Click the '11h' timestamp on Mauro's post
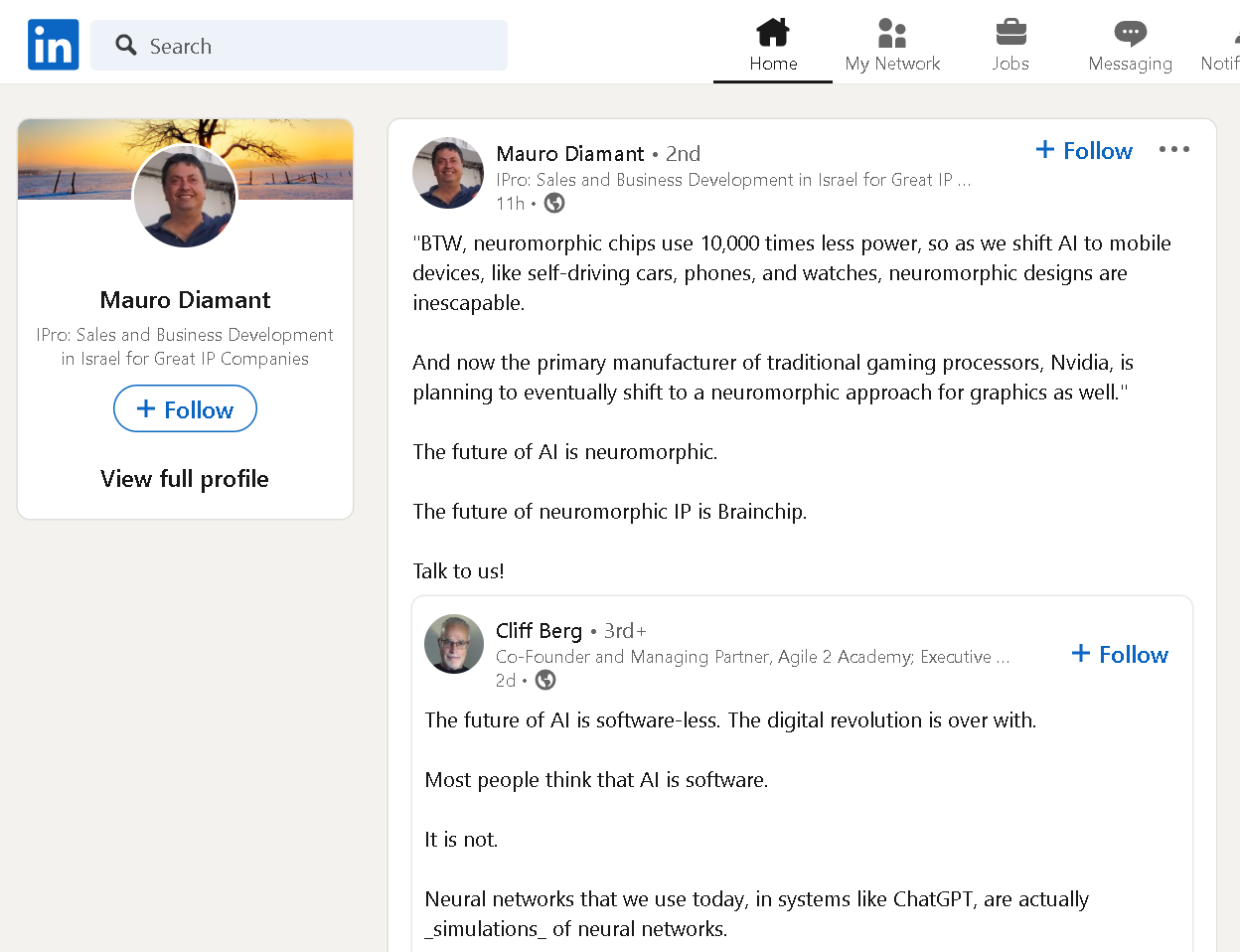Screen dimensions: 1240x952 (x=510, y=204)
